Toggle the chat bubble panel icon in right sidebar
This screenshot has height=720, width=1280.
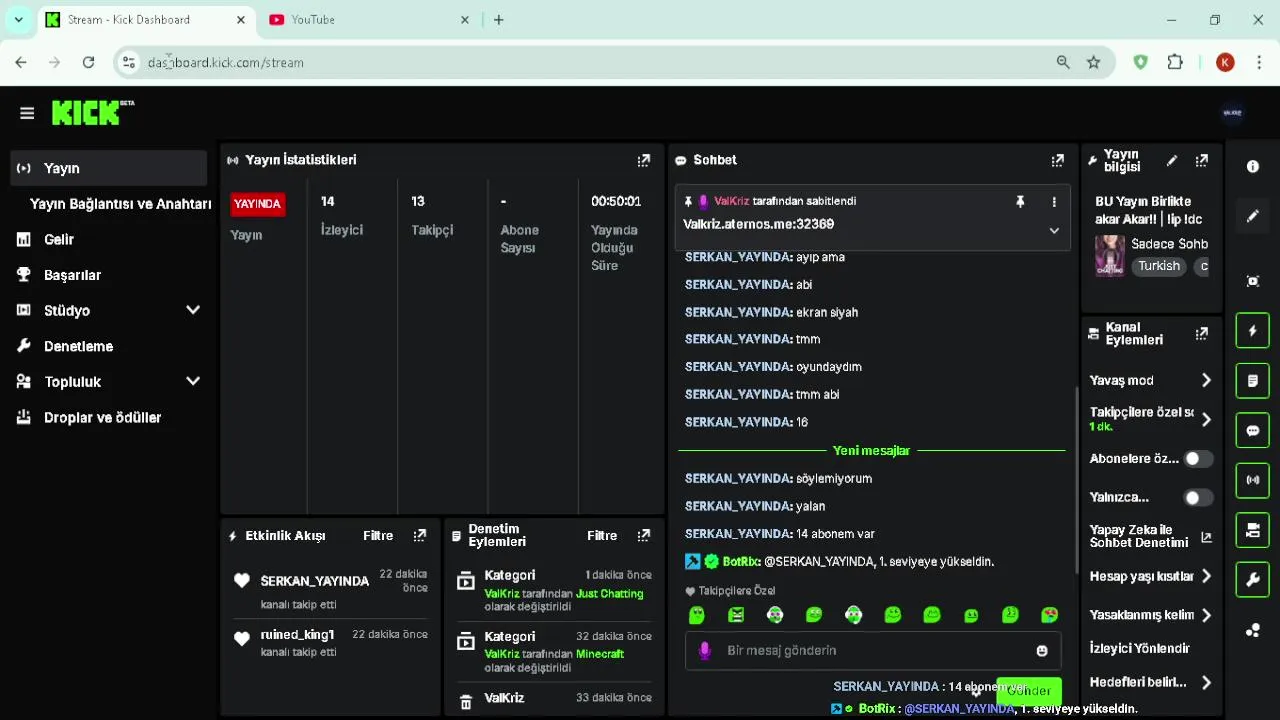(1253, 431)
